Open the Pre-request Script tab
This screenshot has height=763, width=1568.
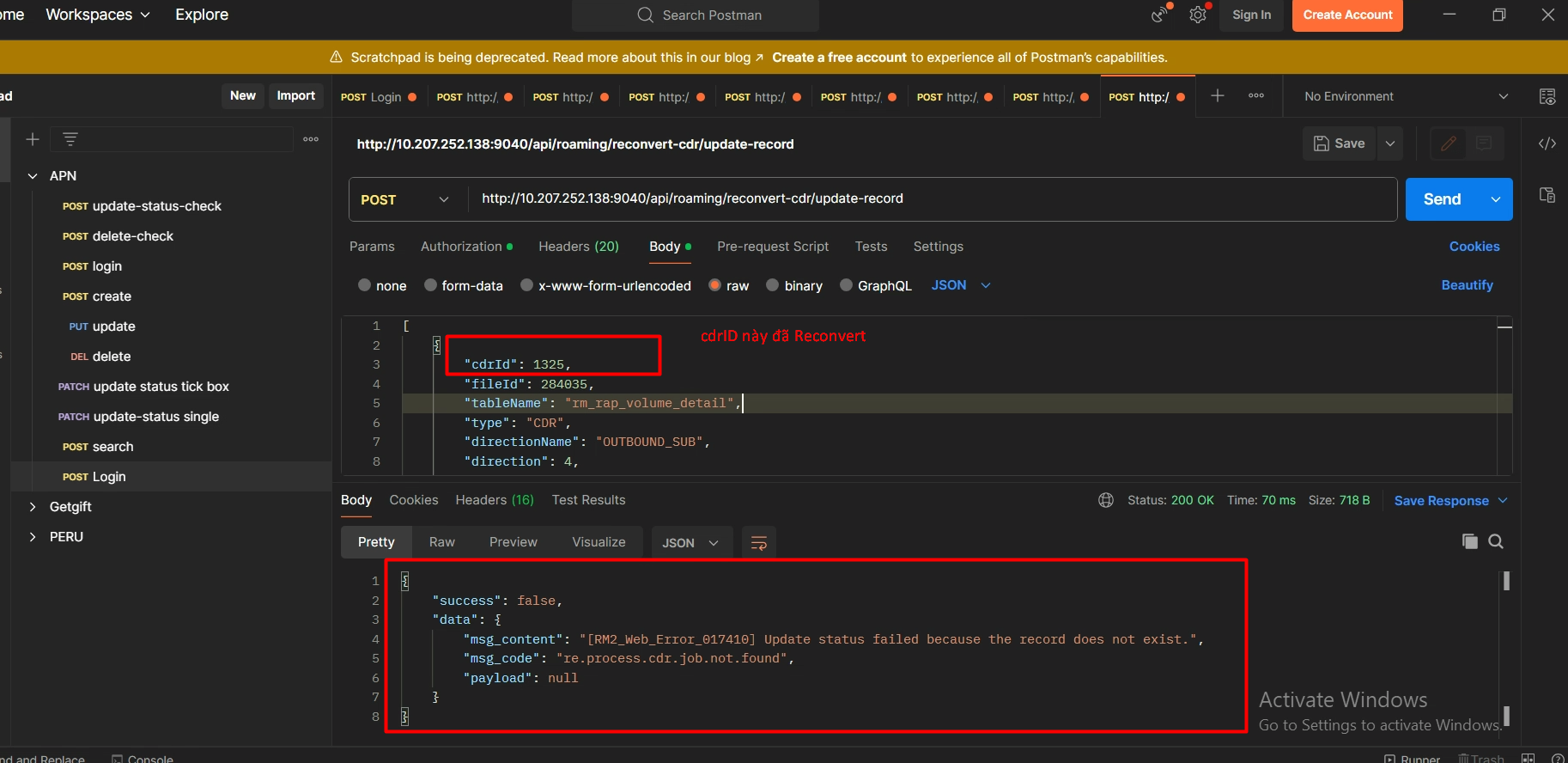coord(772,247)
